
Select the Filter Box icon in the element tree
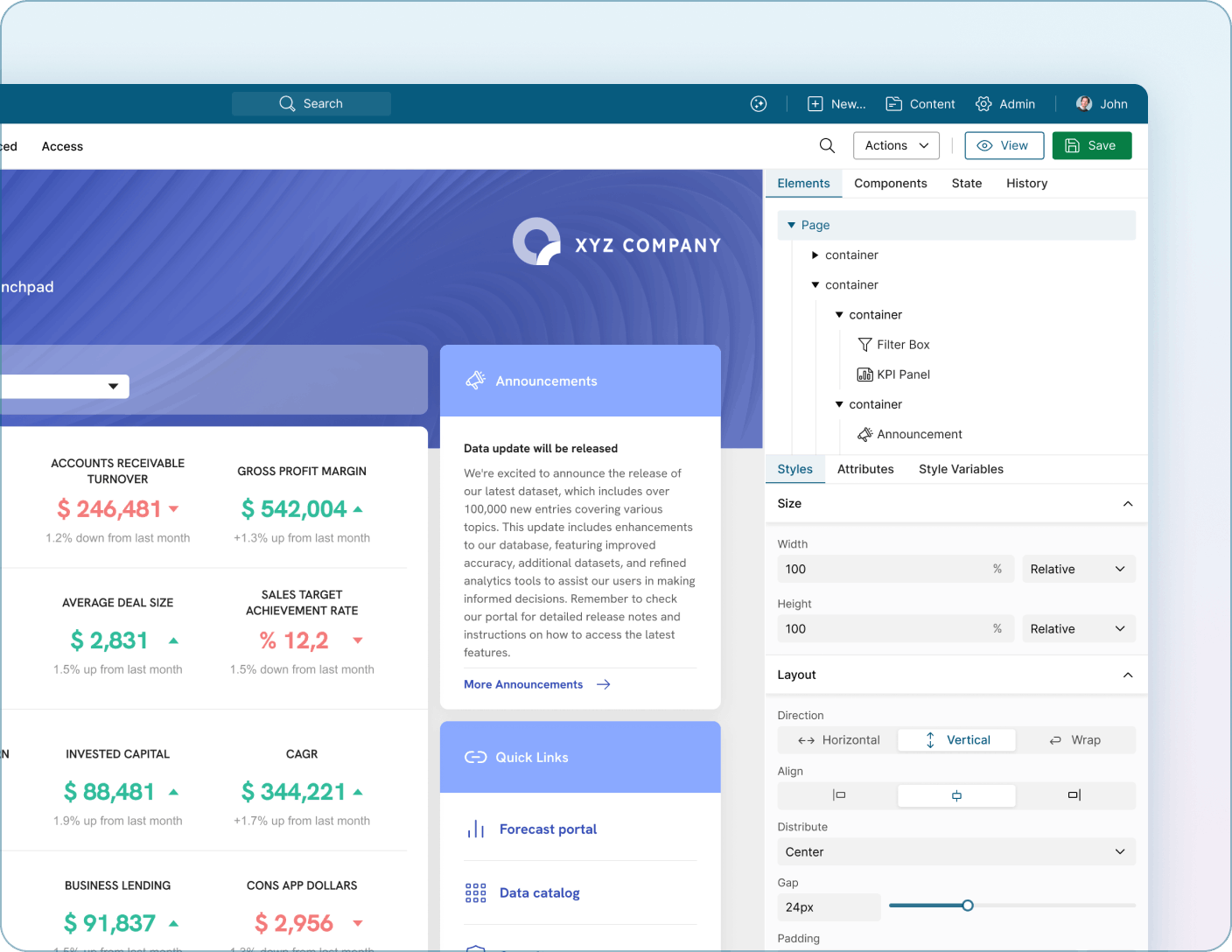tap(864, 344)
